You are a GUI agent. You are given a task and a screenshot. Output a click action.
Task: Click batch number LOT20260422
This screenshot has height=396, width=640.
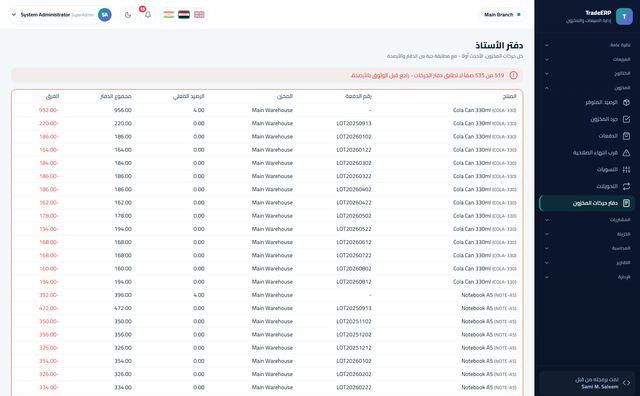354,202
